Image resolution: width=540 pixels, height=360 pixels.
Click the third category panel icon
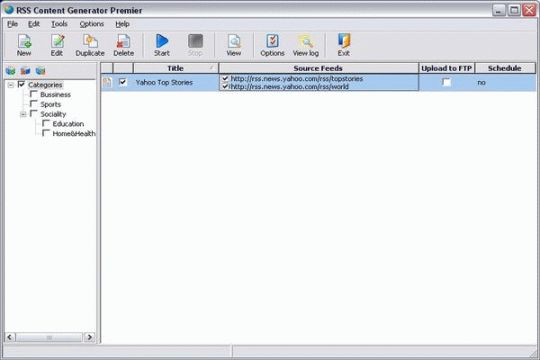pyautogui.click(x=40, y=71)
